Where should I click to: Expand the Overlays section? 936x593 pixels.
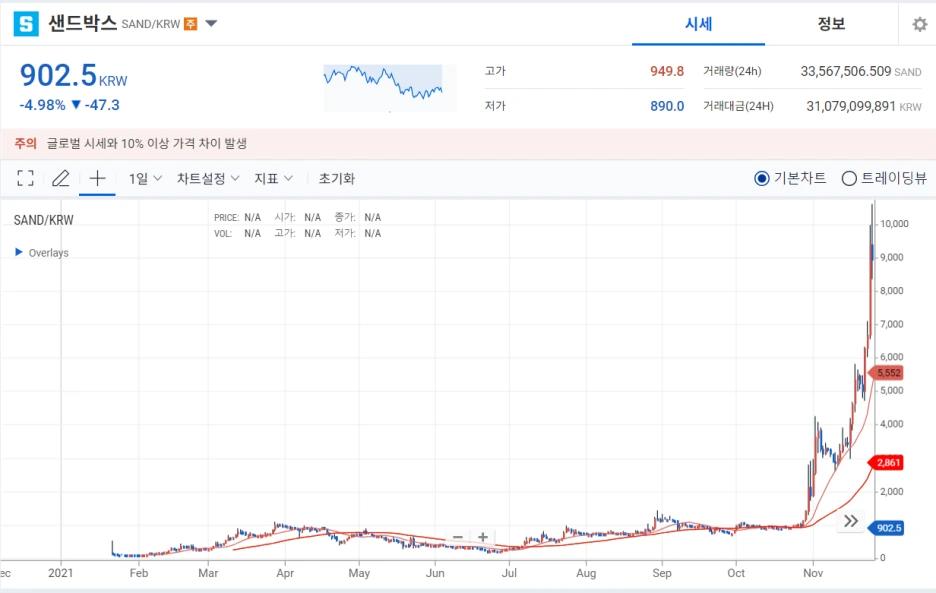[42, 253]
